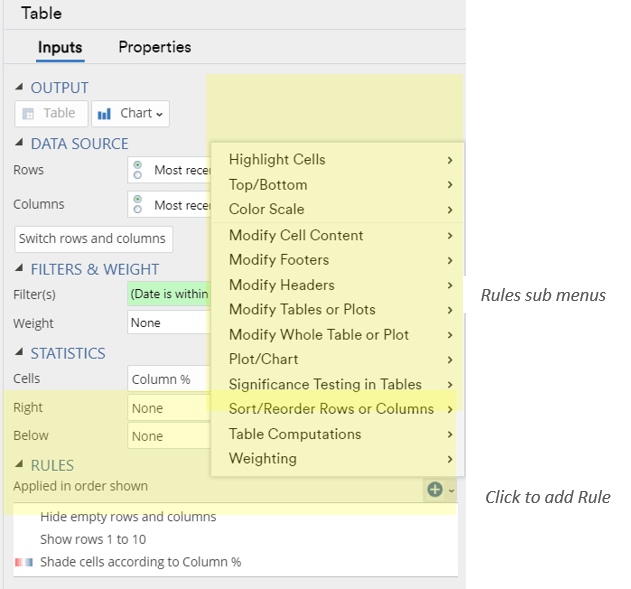Select the top radio button for Columns
The width and height of the screenshot is (631, 589).
(x=137, y=199)
